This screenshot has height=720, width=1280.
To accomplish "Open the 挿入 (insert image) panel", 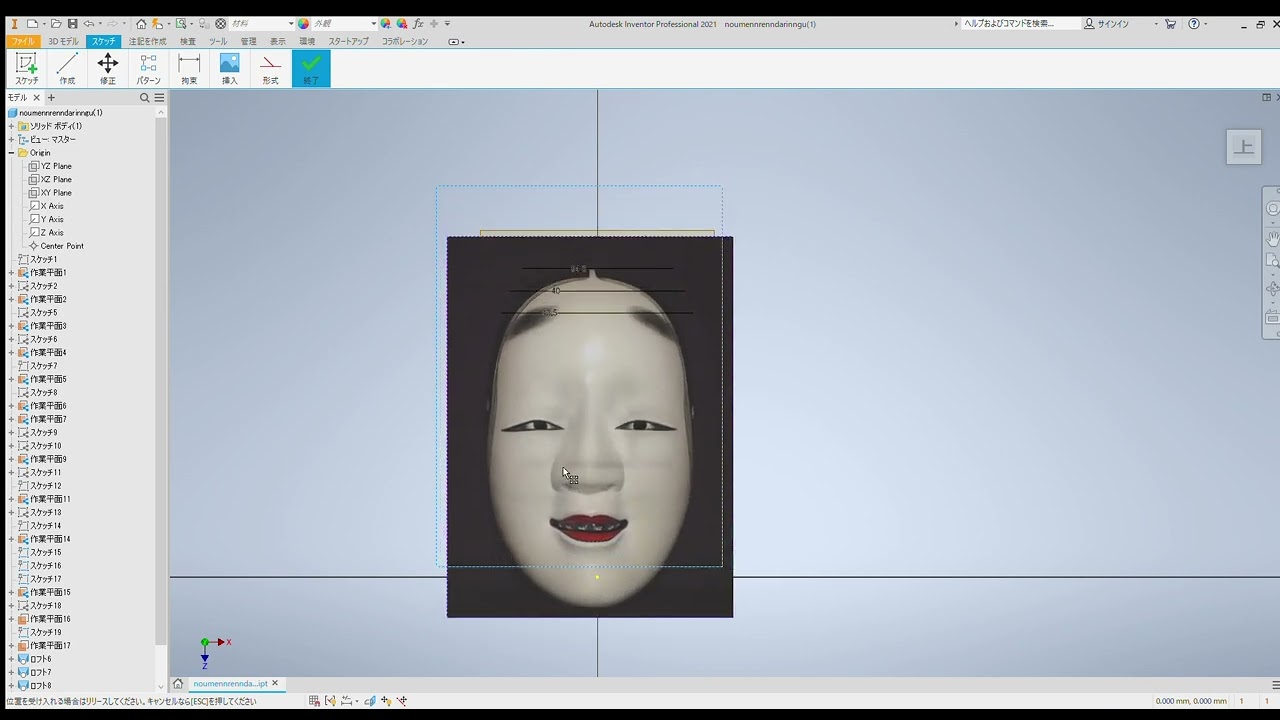I will coord(230,68).
